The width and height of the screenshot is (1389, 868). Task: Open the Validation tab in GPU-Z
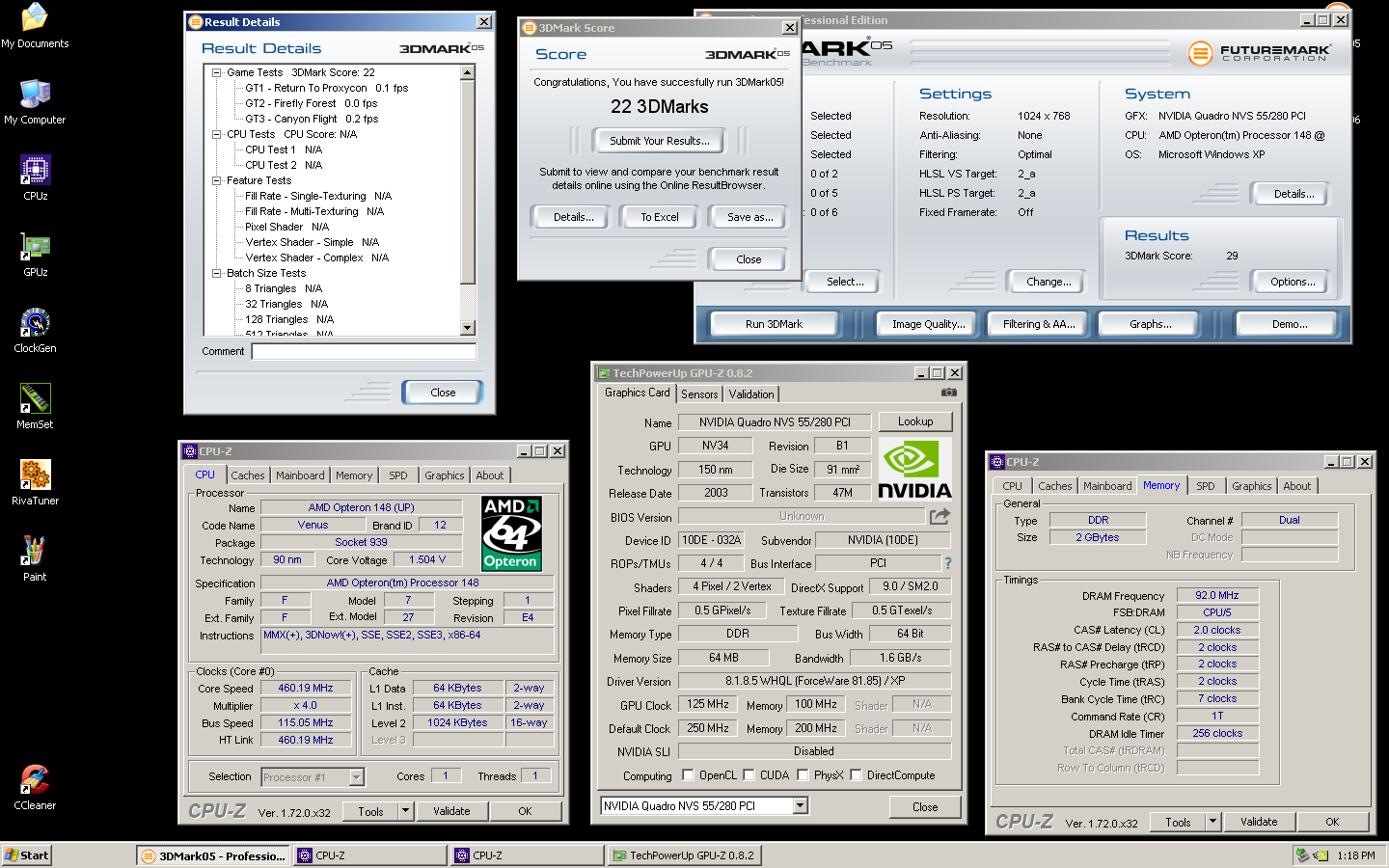click(751, 394)
